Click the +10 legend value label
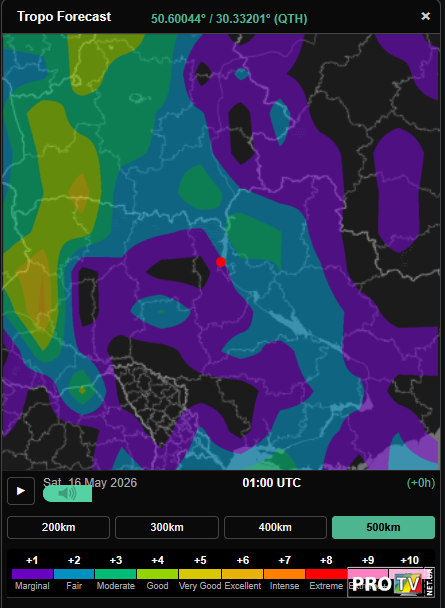Viewport: 445px width, 608px height. click(410, 560)
